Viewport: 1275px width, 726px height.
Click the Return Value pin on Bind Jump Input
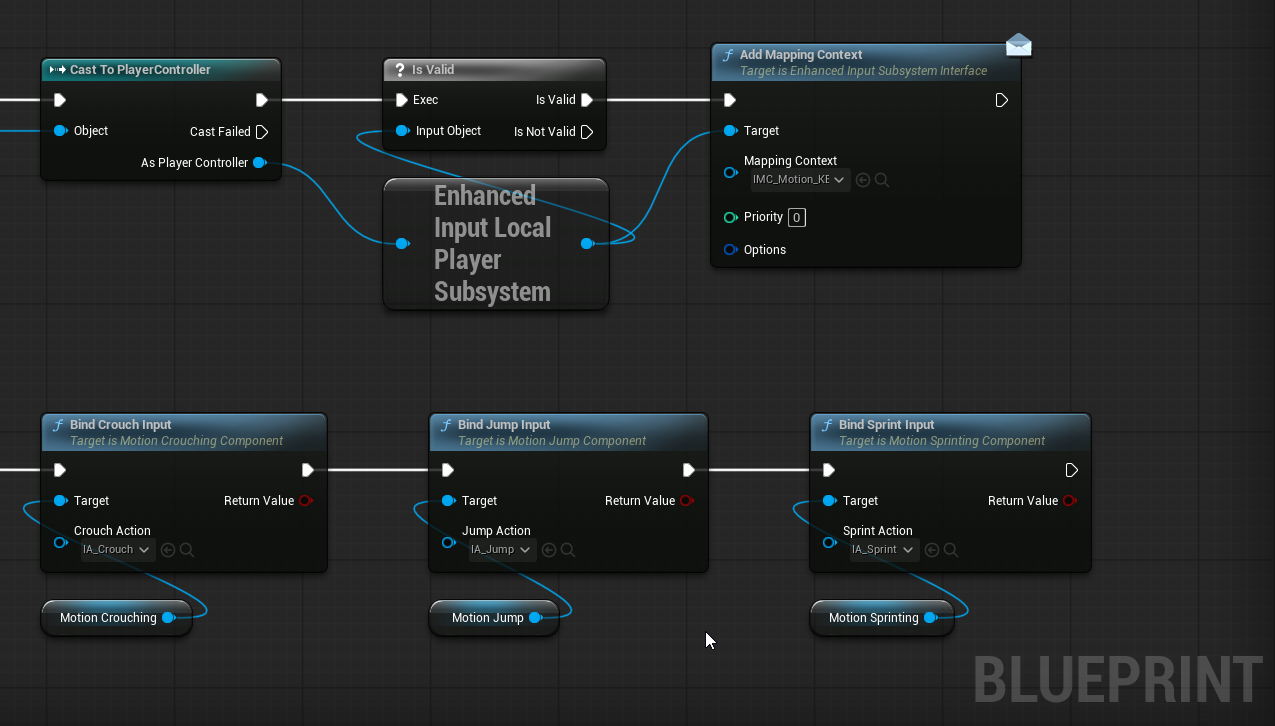pos(687,501)
